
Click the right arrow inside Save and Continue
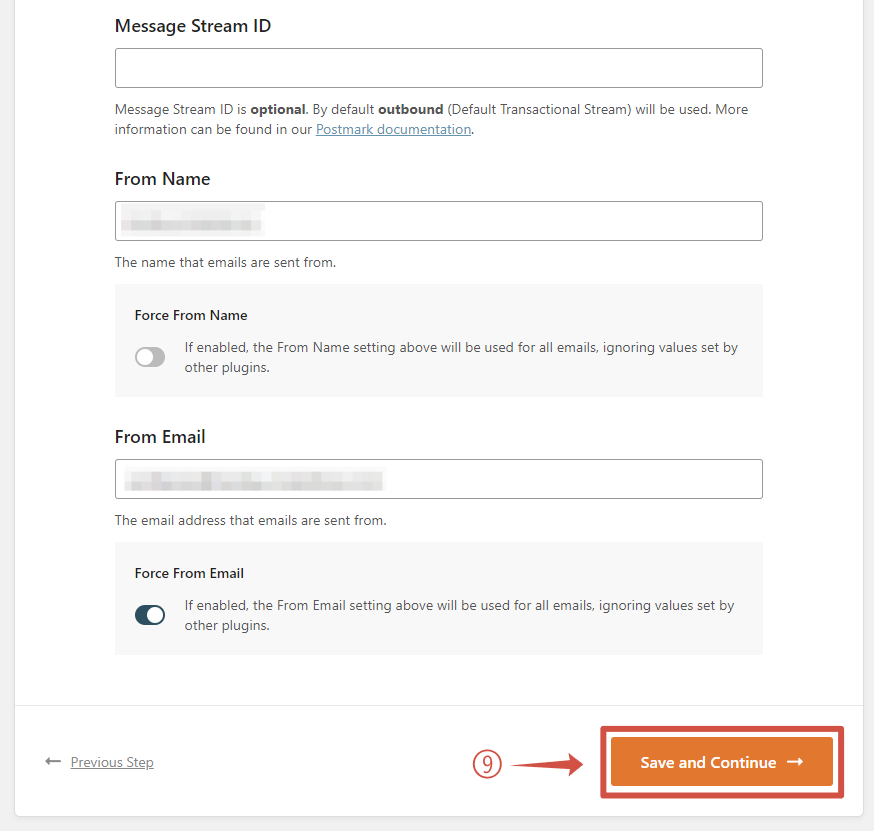(795, 762)
